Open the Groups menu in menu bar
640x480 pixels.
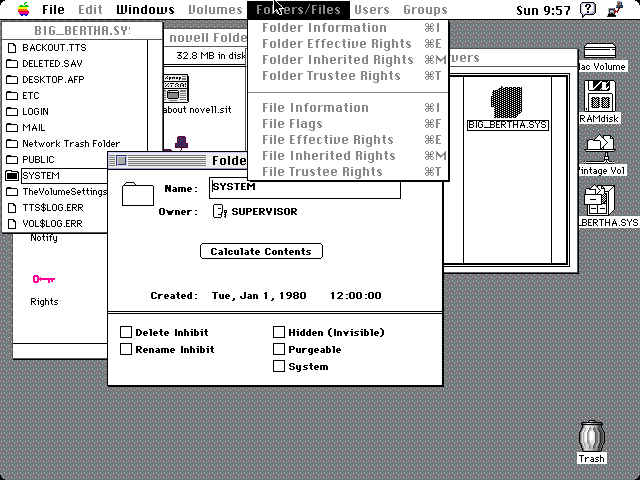[x=425, y=10]
